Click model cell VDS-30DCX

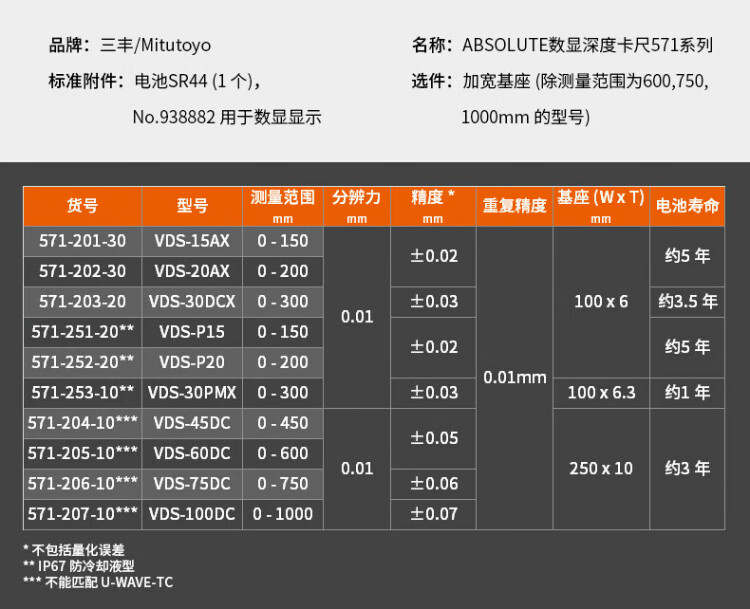coord(192,302)
